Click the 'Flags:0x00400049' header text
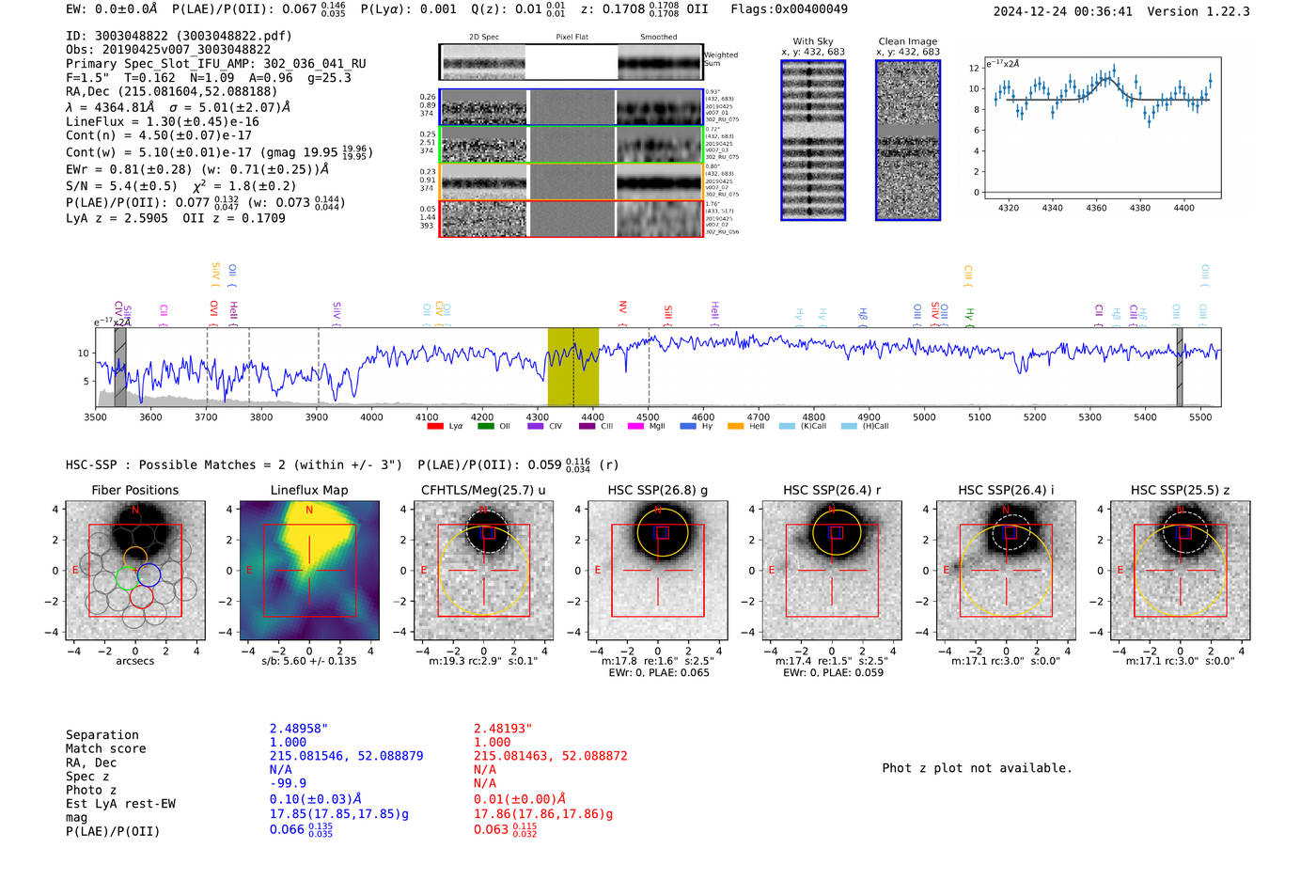This screenshot has height=896, width=1316. tap(789, 9)
